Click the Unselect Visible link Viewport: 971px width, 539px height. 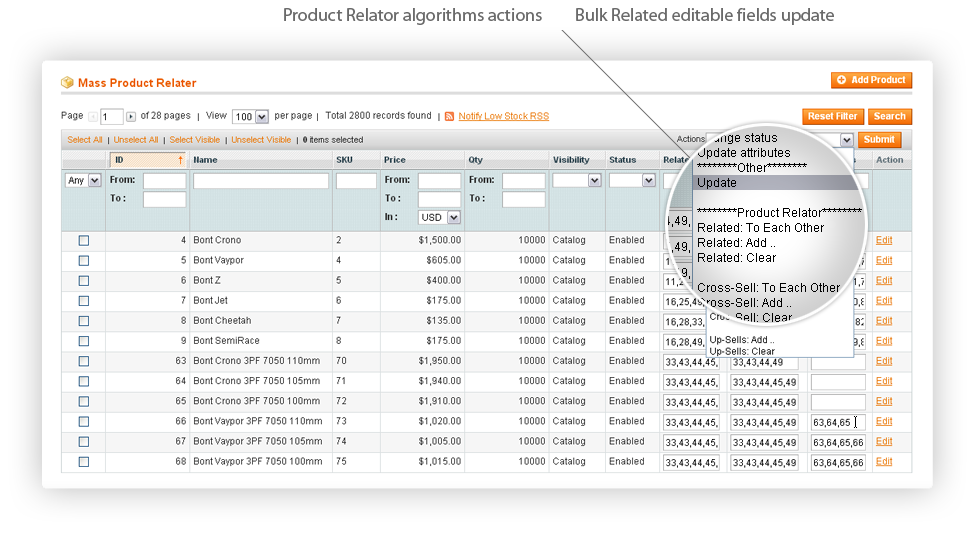[261, 140]
